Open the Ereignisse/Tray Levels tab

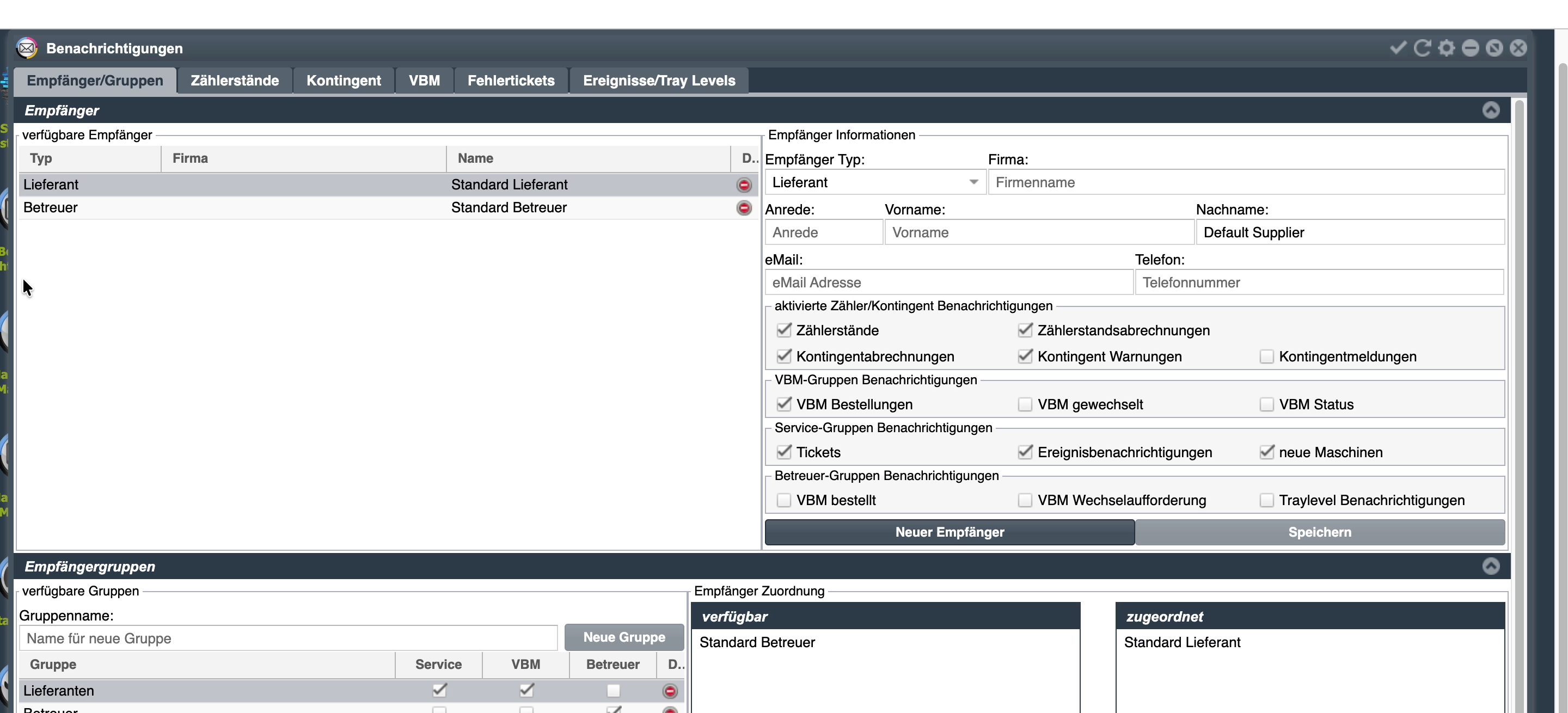tap(659, 81)
